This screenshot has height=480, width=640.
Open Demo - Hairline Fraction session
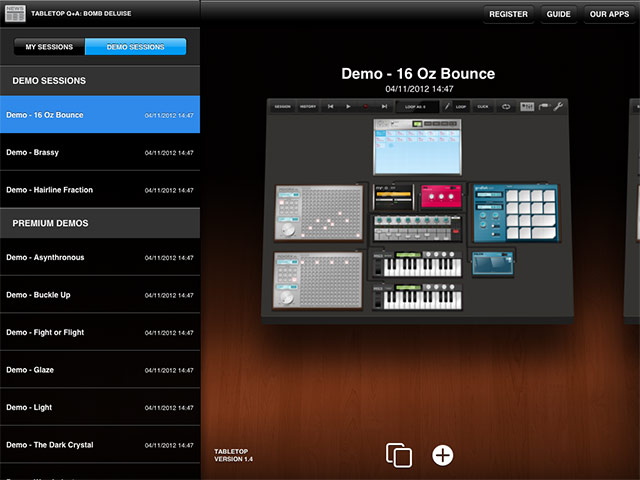tap(100, 190)
